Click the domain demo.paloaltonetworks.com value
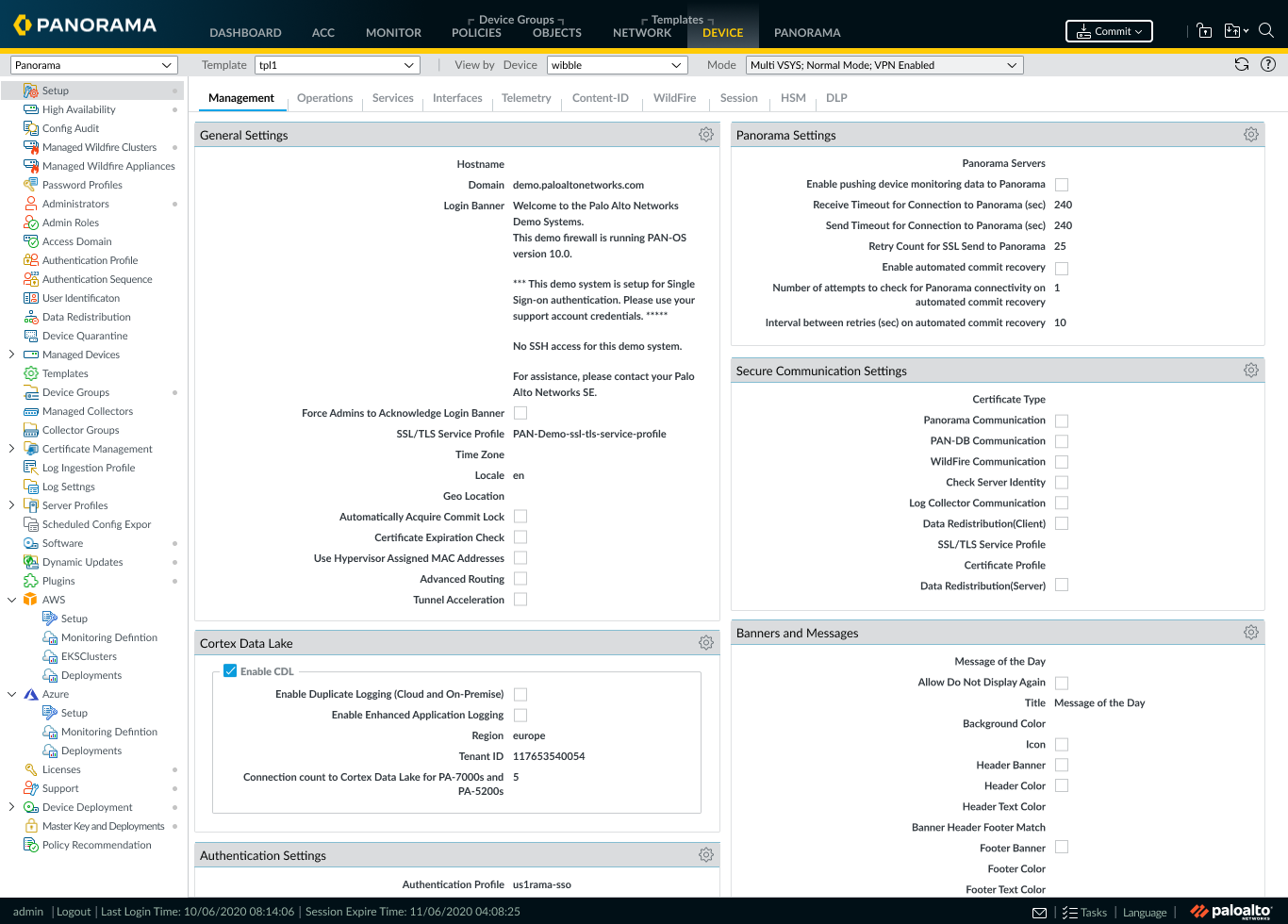This screenshot has width=1288, height=924. [x=578, y=185]
